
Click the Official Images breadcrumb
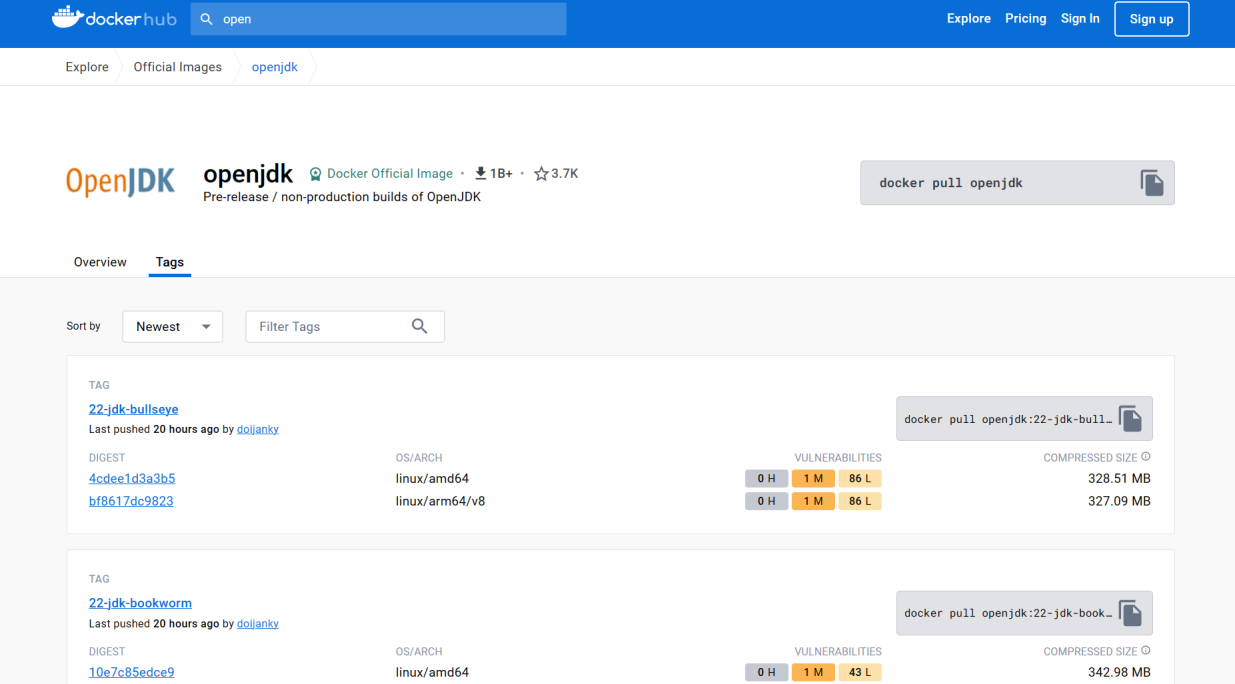tap(177, 67)
